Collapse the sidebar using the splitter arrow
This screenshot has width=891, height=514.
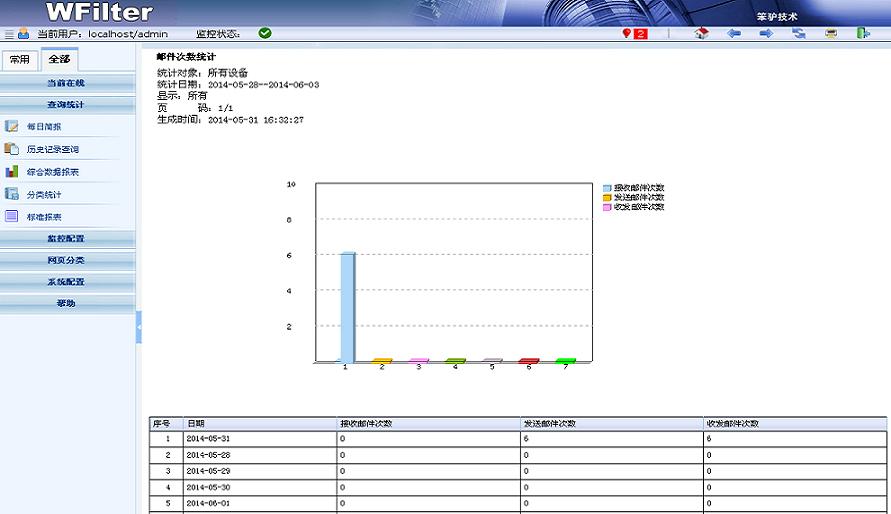139,327
